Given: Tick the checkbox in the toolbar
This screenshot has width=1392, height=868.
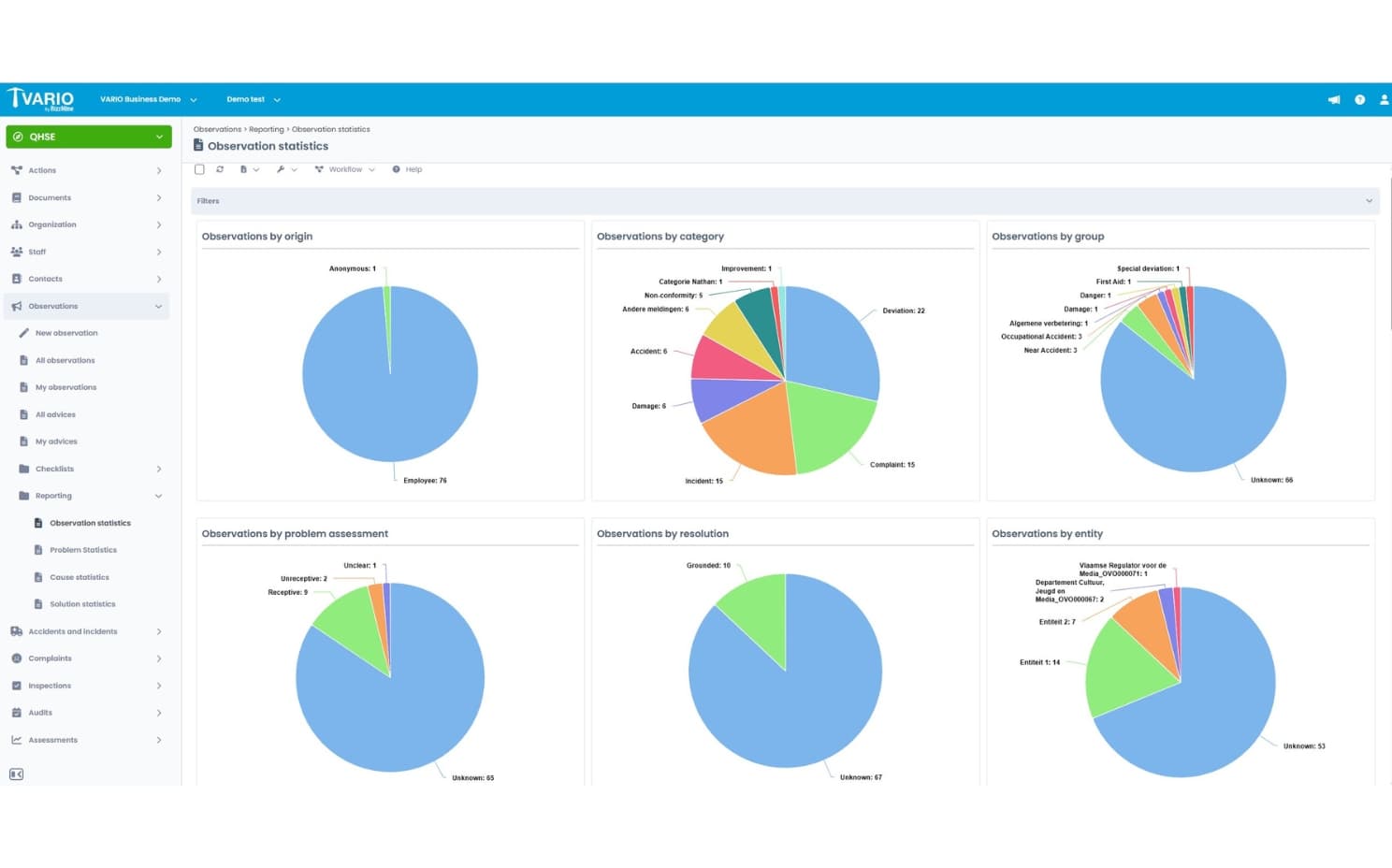Looking at the screenshot, I should point(199,169).
